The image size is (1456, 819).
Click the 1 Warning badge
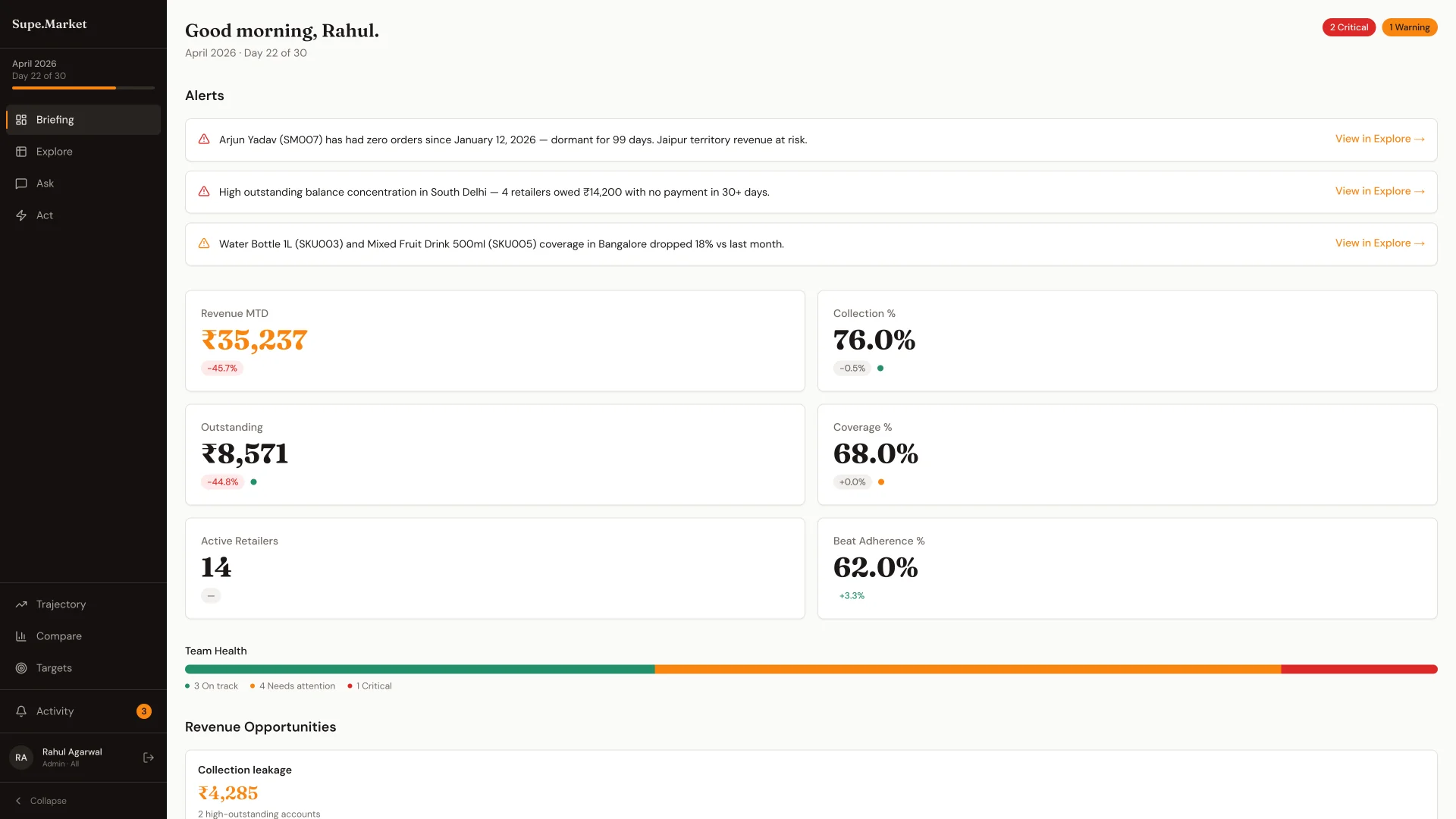pos(1409,27)
